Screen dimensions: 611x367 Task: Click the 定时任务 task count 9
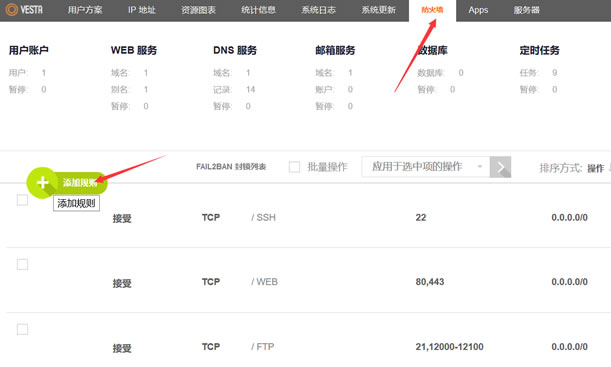554,72
